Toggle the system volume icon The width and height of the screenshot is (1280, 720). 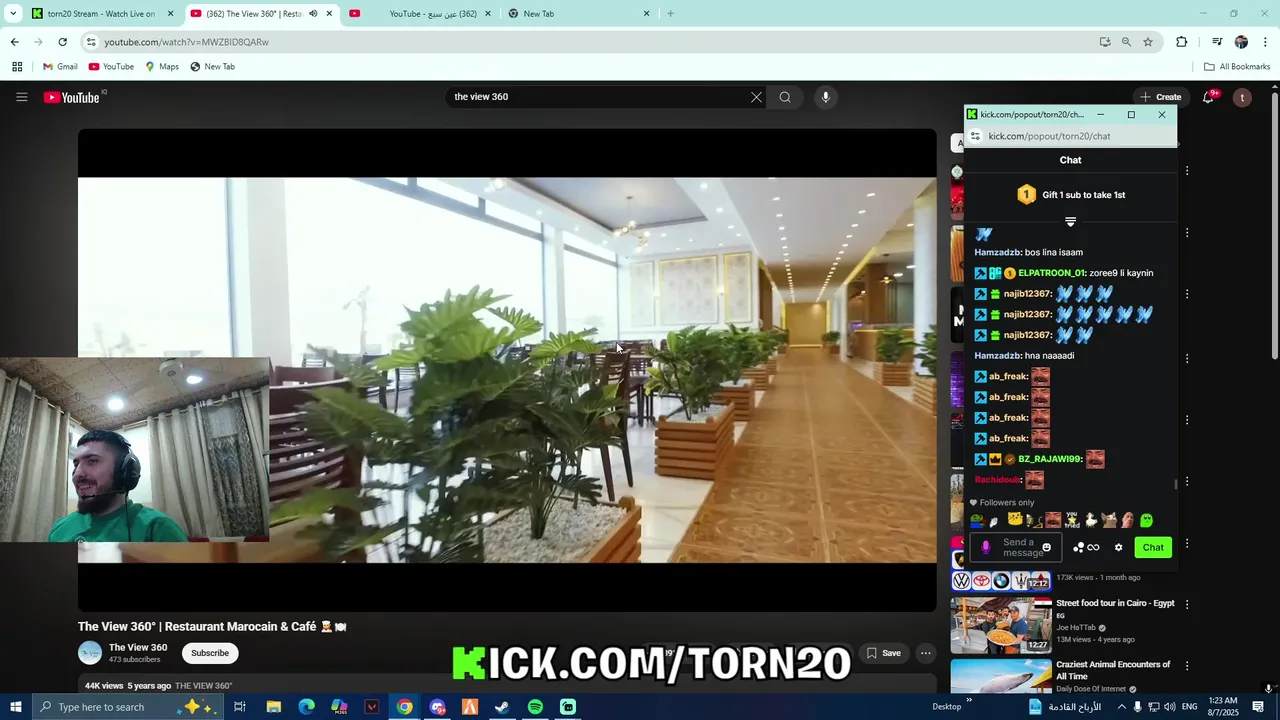point(1171,707)
